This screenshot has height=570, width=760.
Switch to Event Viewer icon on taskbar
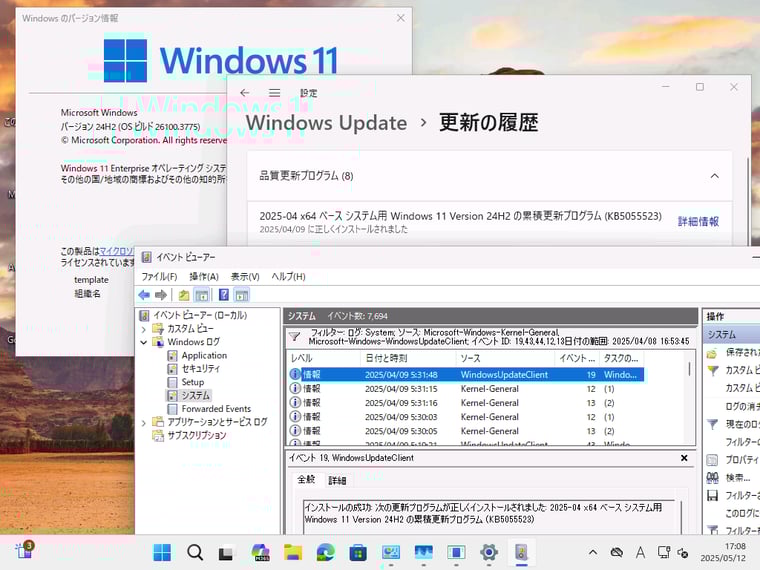[x=521, y=552]
